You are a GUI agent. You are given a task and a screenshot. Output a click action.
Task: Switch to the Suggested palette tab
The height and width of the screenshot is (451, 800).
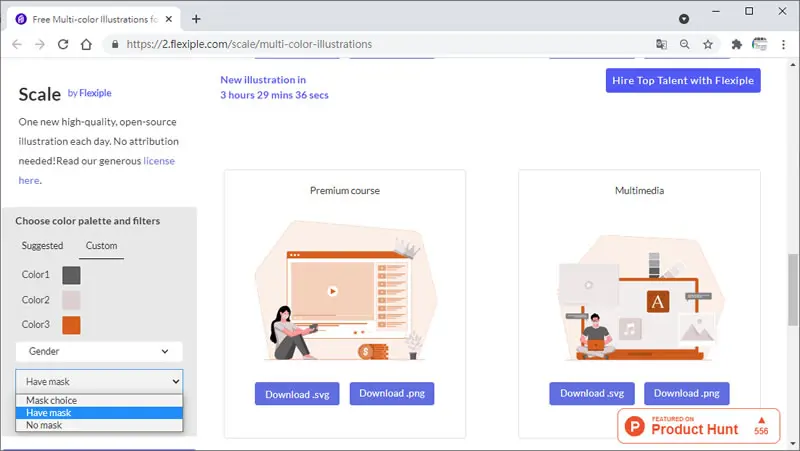pyautogui.click(x=42, y=245)
